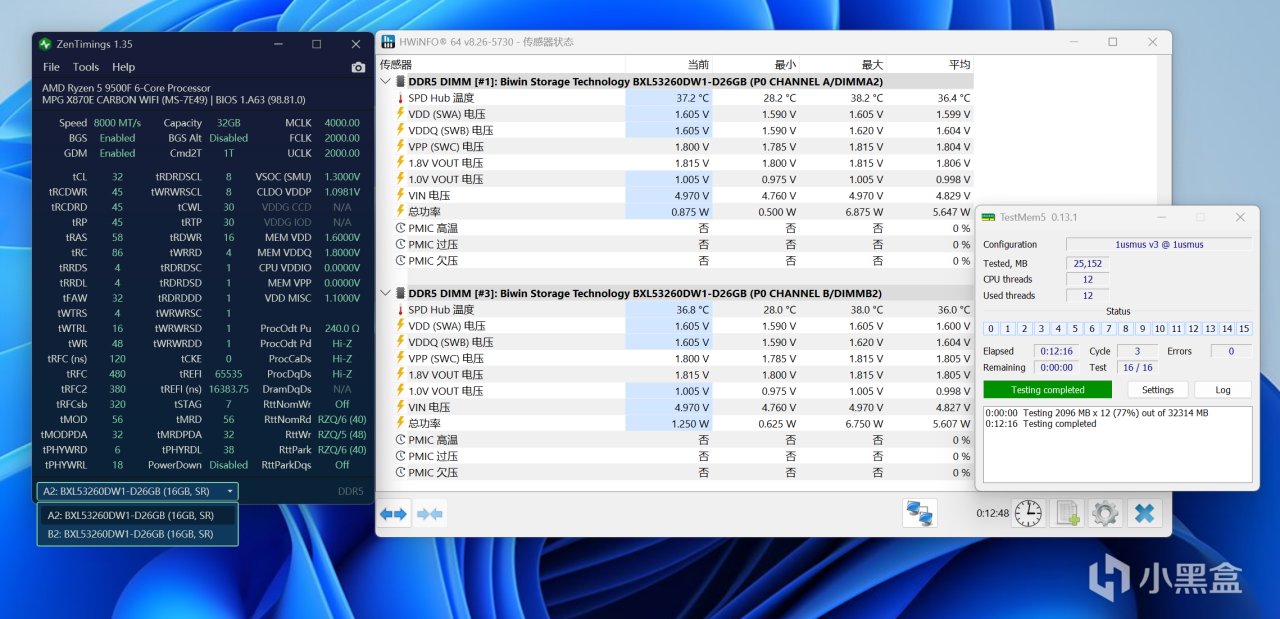The width and height of the screenshot is (1280, 619).
Task: Click the ZenTimings camera screenshot icon
Action: tap(358, 67)
